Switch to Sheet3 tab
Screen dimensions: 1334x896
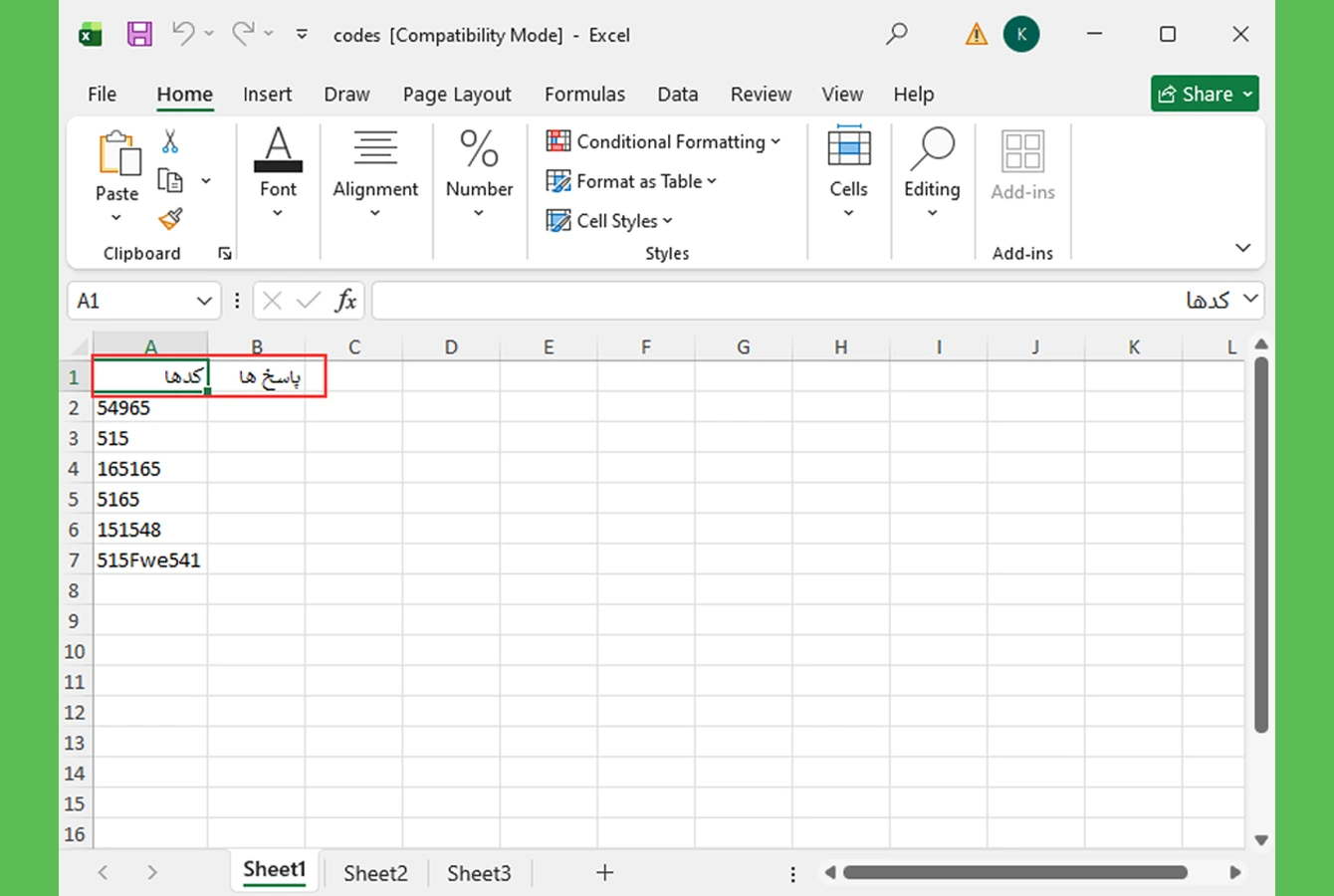479,873
